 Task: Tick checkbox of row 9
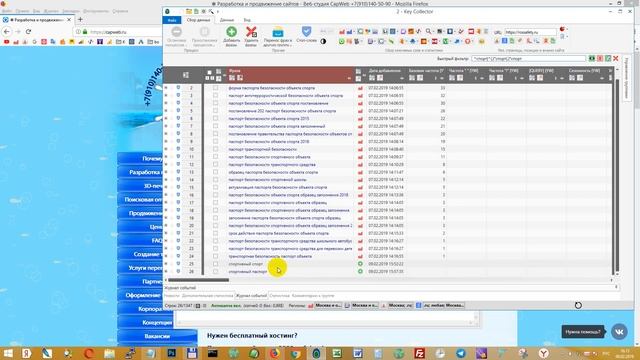tap(215, 141)
